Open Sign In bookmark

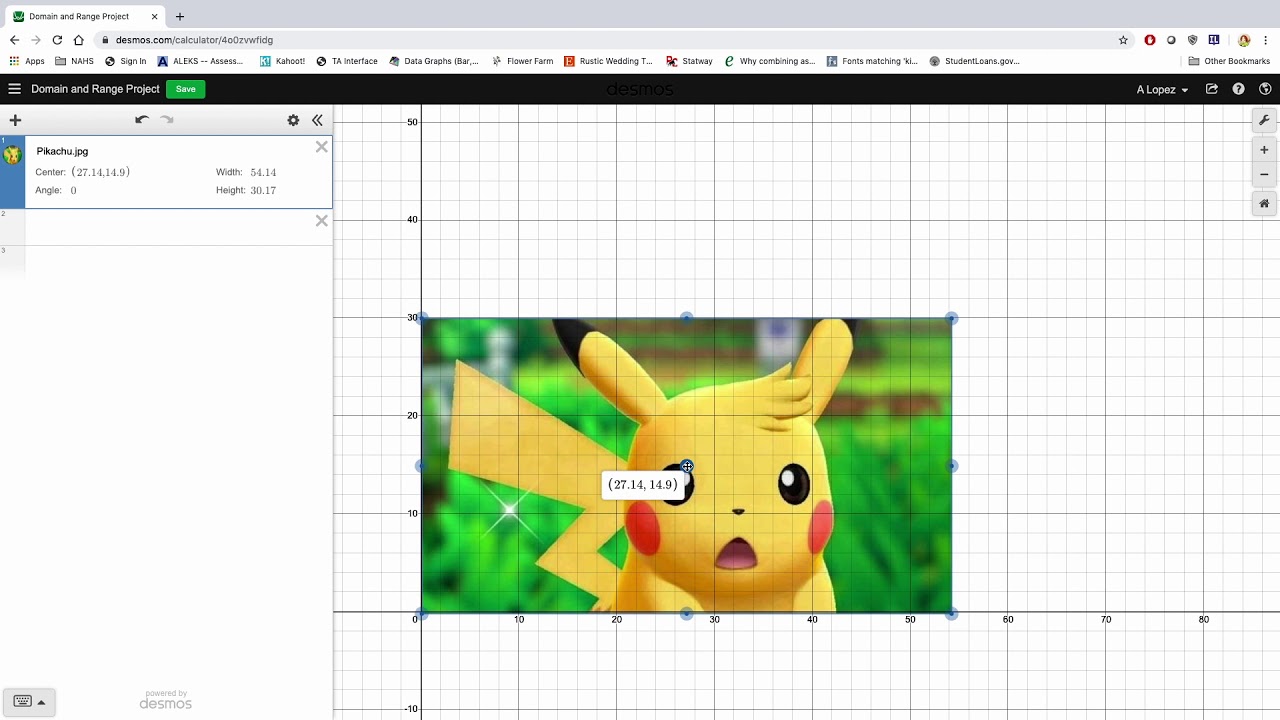point(125,61)
